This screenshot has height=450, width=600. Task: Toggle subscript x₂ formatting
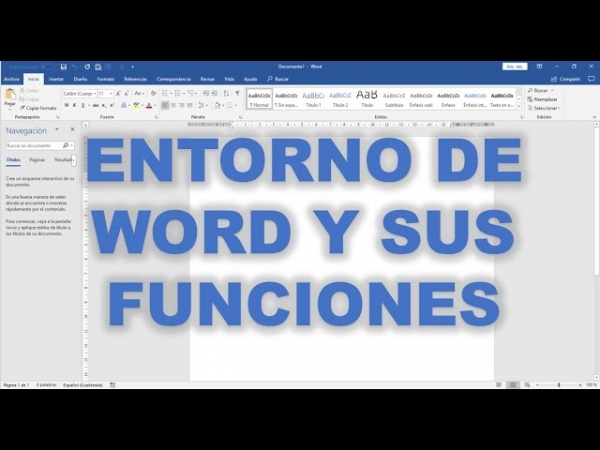click(x=104, y=105)
